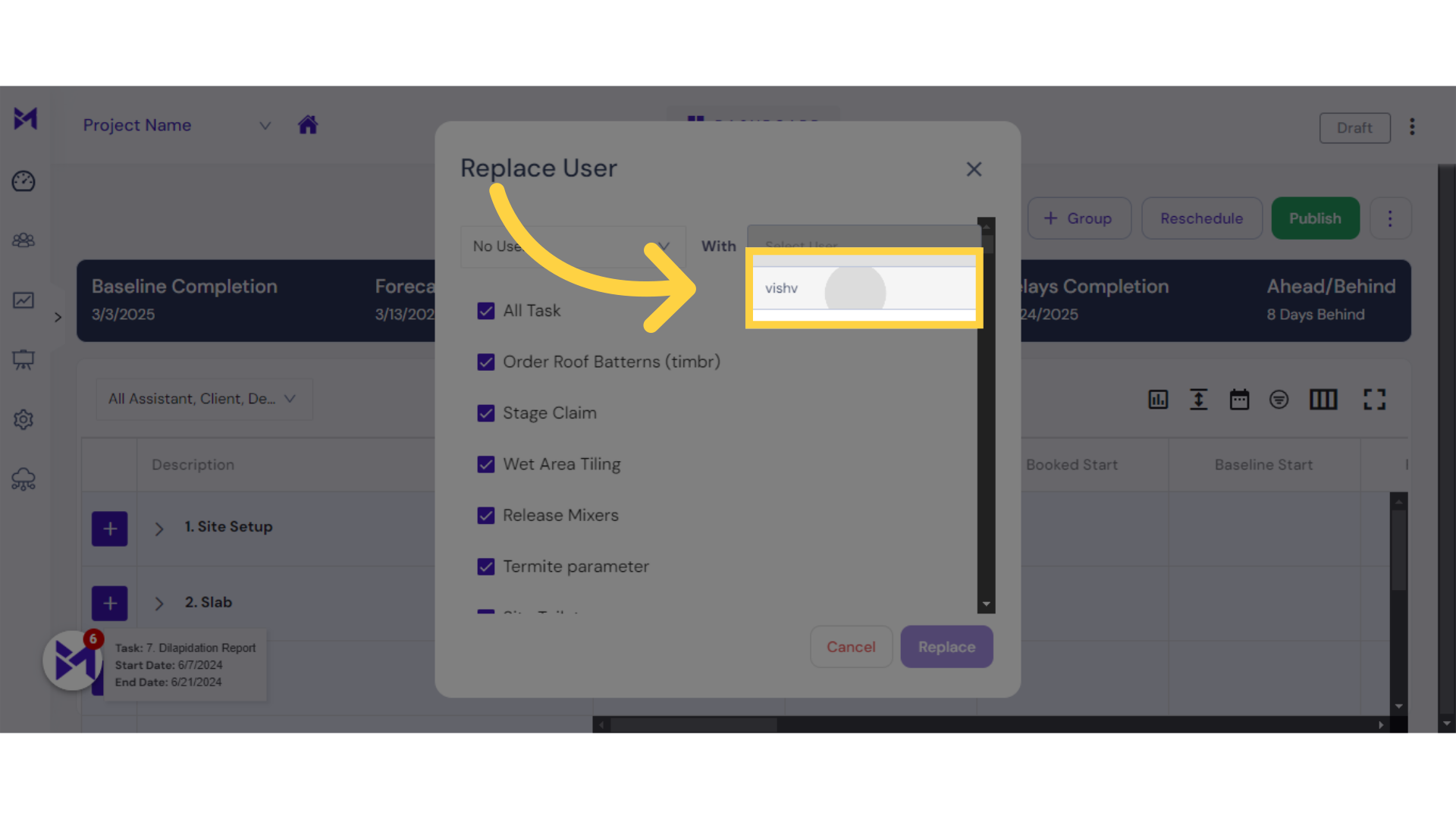Image resolution: width=1456 pixels, height=819 pixels.
Task: Open the floating chat logo with badge 6
Action: pyautogui.click(x=74, y=661)
